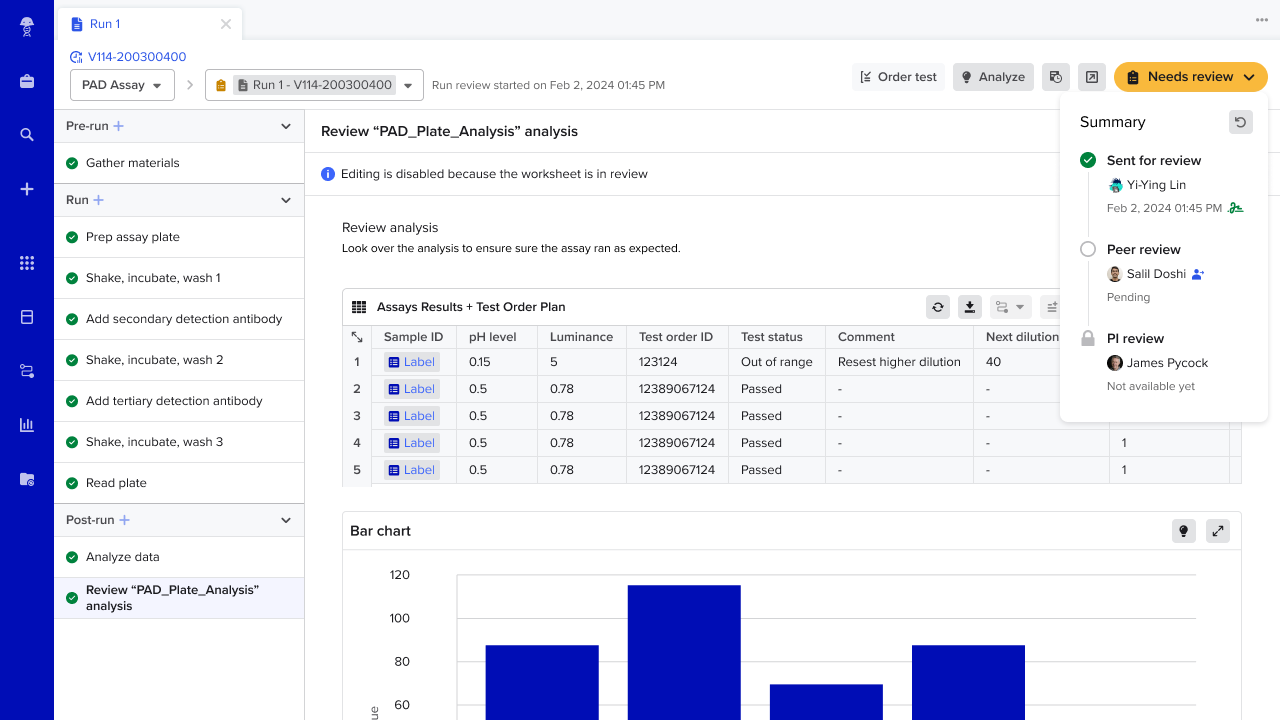The height and width of the screenshot is (720, 1280).
Task: Open the PAD Assay dropdown
Action: coord(122,85)
